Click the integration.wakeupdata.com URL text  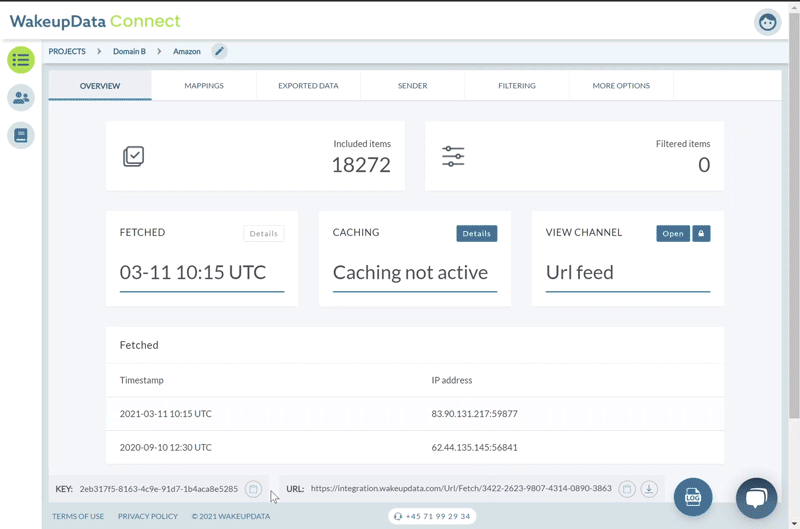(x=461, y=488)
